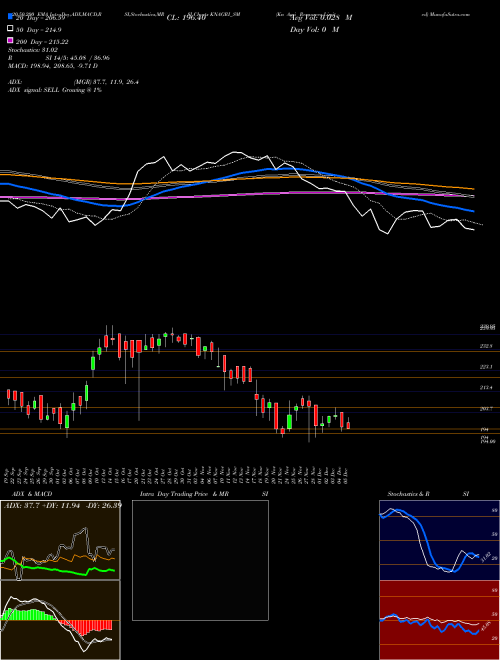Click the MACD: 198.94, 208.65 values line
500x660 pixels.
coord(53,66)
